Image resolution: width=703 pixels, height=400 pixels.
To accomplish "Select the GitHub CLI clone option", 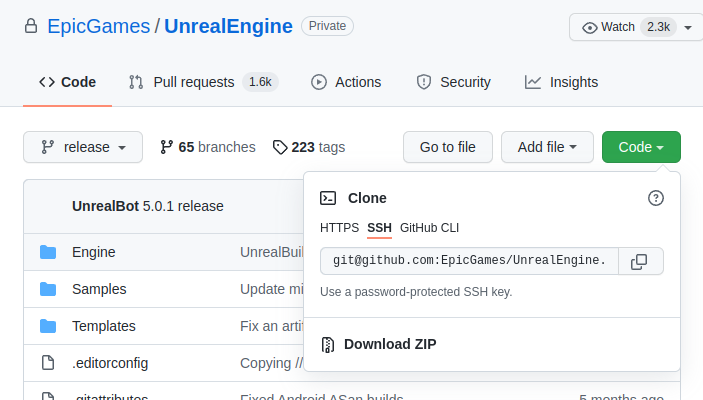I will (x=430, y=228).
